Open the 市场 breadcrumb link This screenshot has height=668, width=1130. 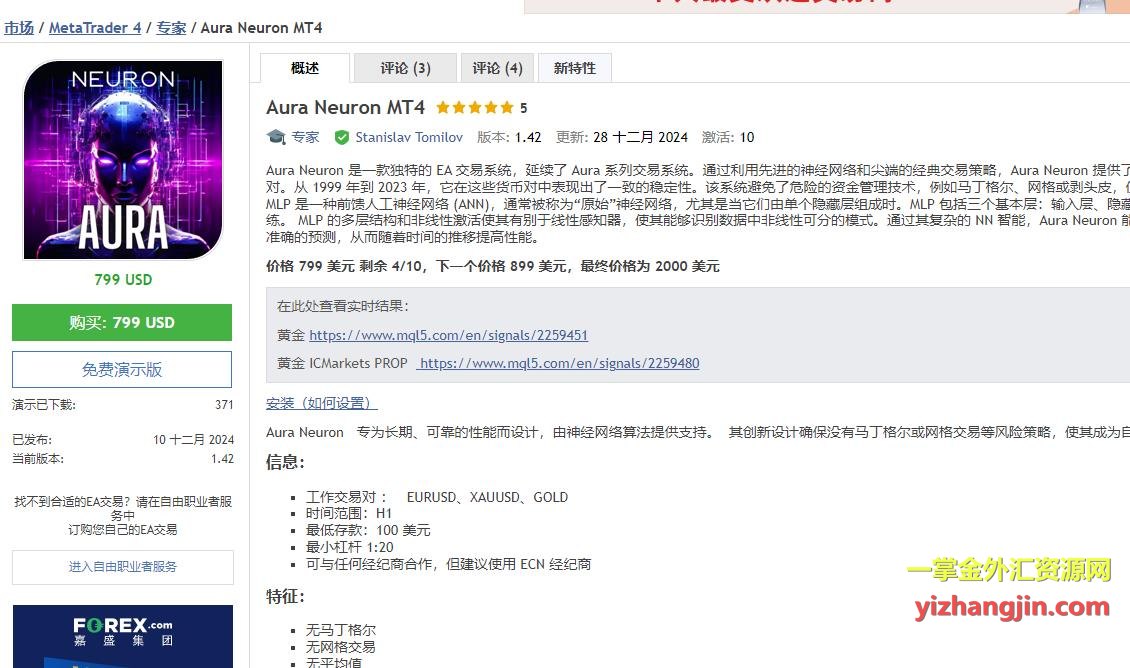[x=19, y=28]
